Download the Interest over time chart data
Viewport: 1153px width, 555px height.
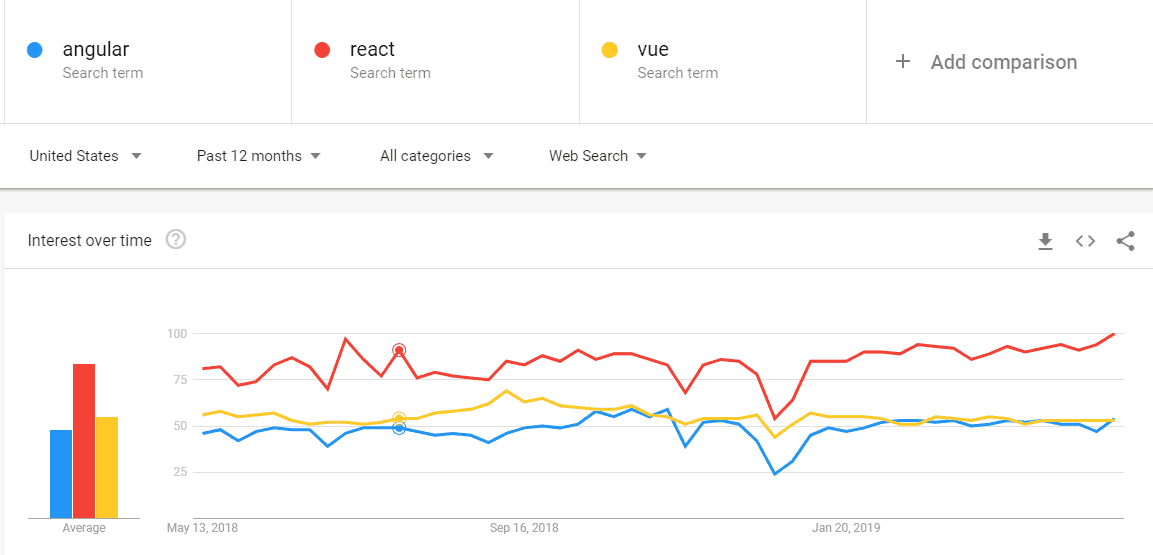pos(1045,241)
